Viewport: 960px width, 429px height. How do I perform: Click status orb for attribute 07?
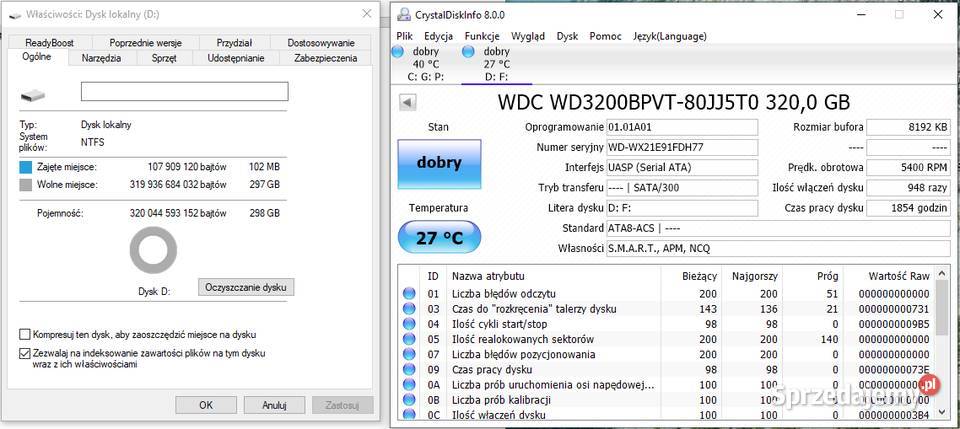click(409, 355)
